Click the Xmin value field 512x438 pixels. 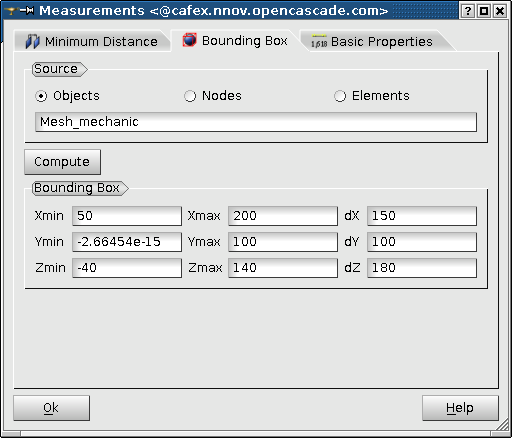[127, 216]
